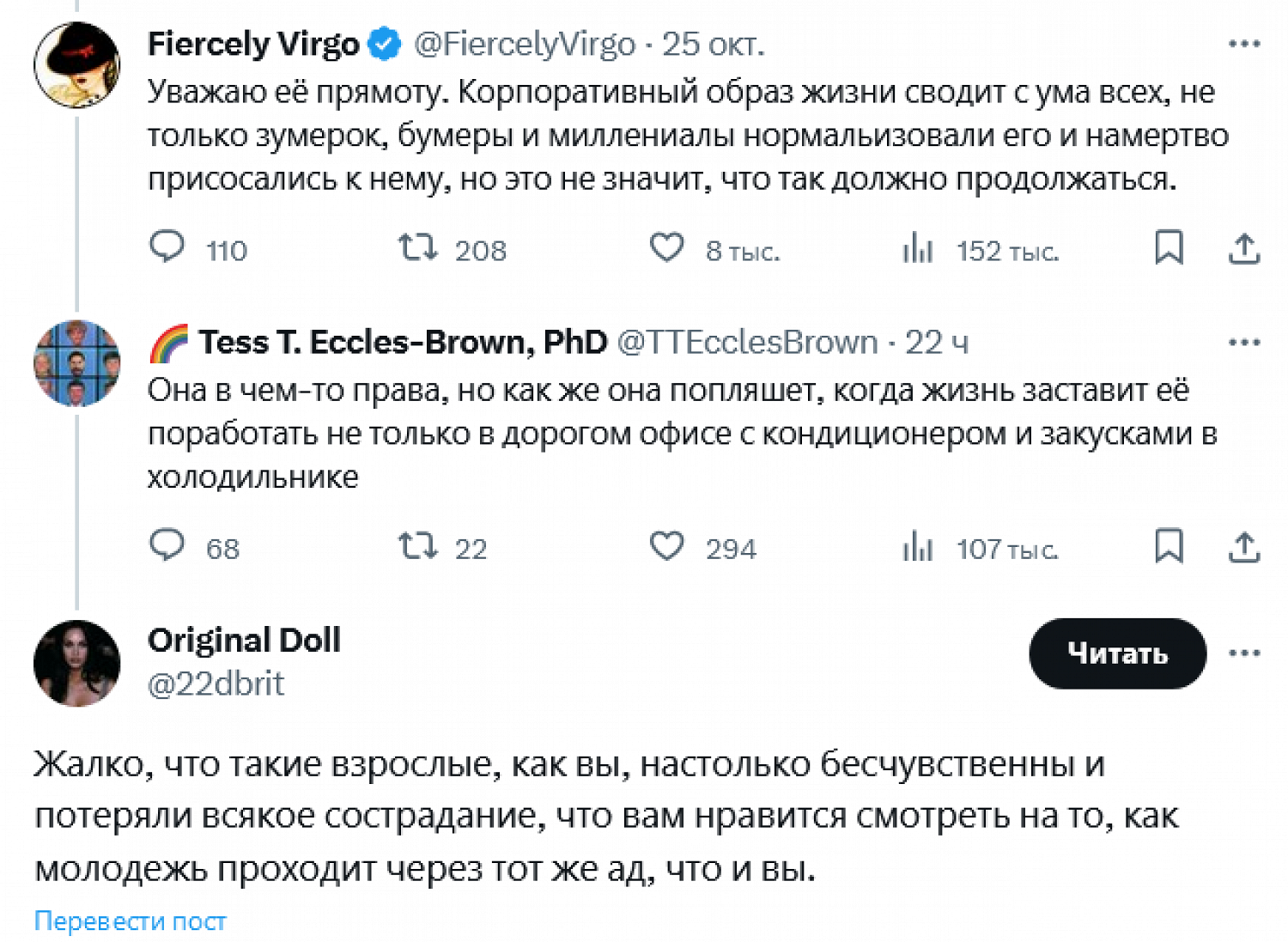Share Fiercely Virgo's post
The height and width of the screenshot is (942, 1288).
tap(1243, 248)
